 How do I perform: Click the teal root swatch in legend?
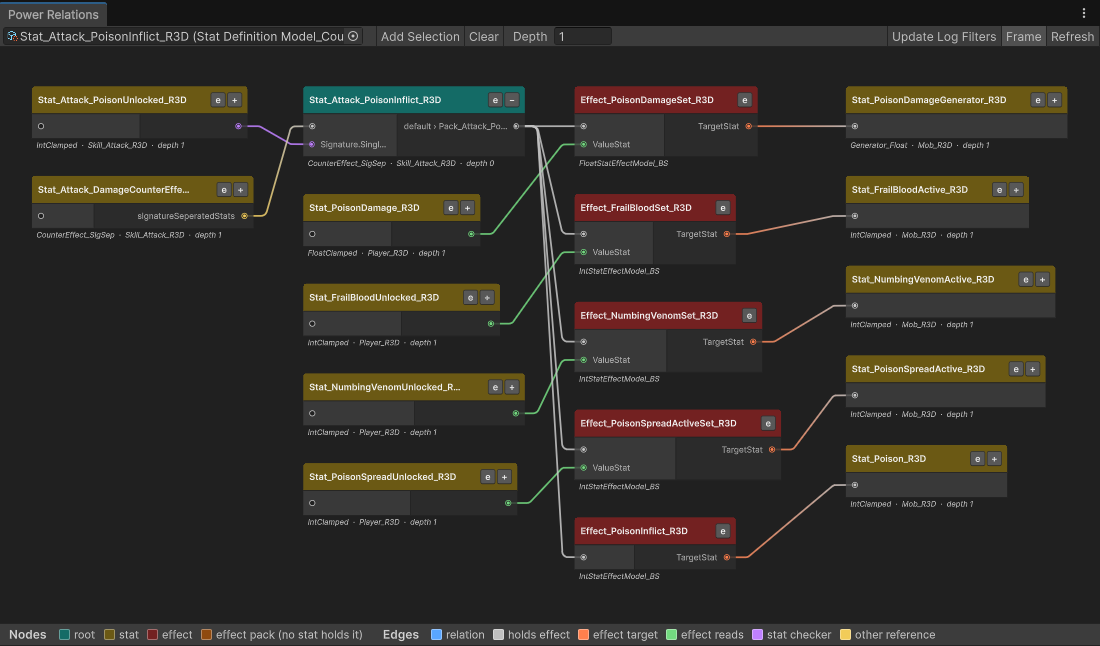pyautogui.click(x=65, y=635)
